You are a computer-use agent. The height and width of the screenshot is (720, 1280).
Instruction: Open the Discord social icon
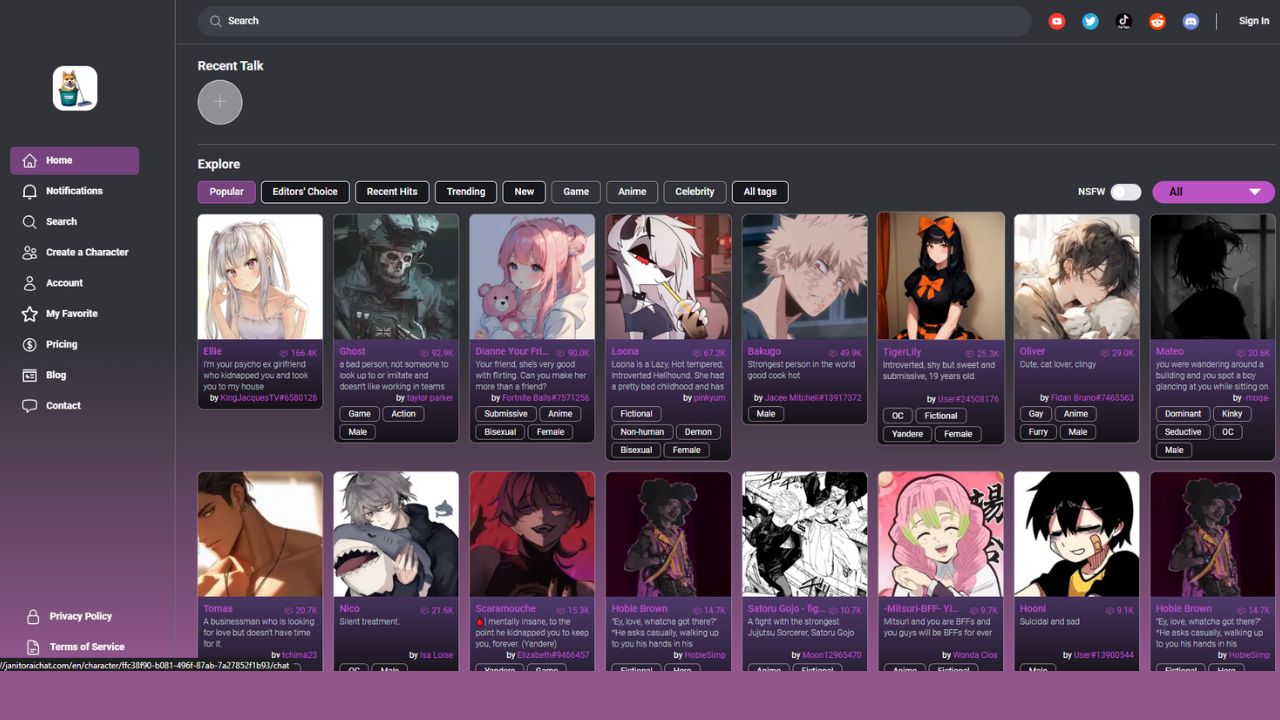[1190, 21]
